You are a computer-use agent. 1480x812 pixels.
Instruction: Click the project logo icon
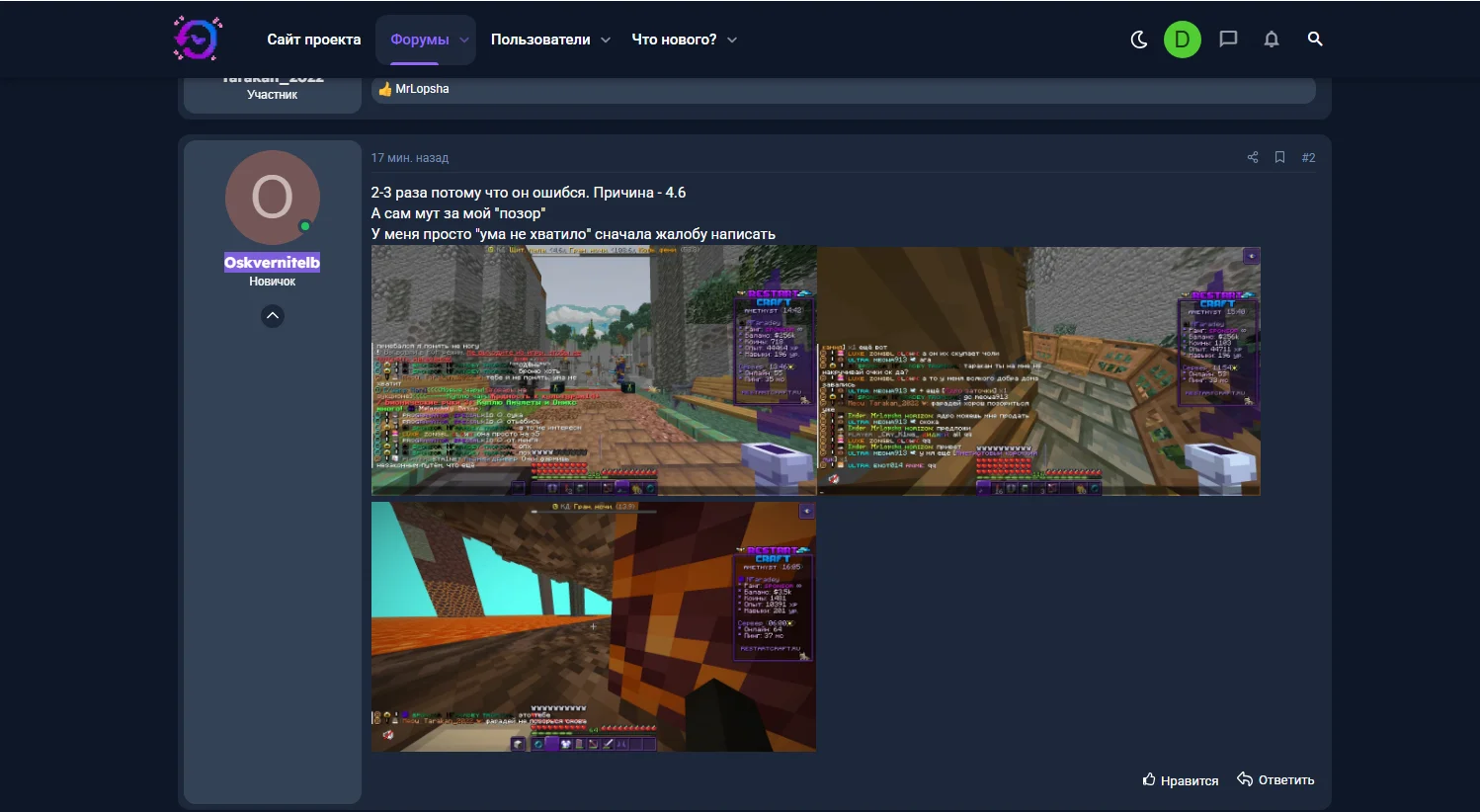click(198, 39)
